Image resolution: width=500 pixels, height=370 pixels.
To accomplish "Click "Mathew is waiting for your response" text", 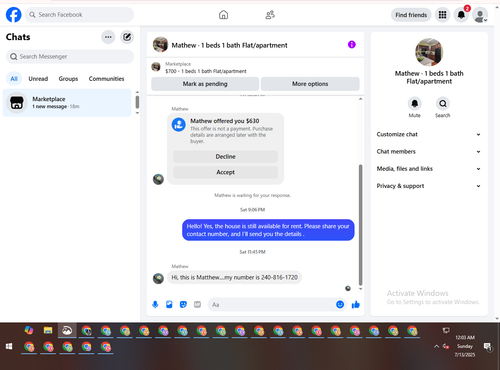I will coord(252,195).
